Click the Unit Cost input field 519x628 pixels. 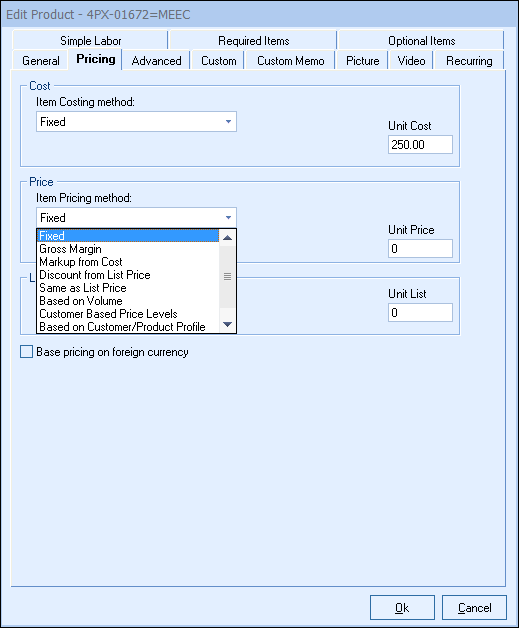420,145
